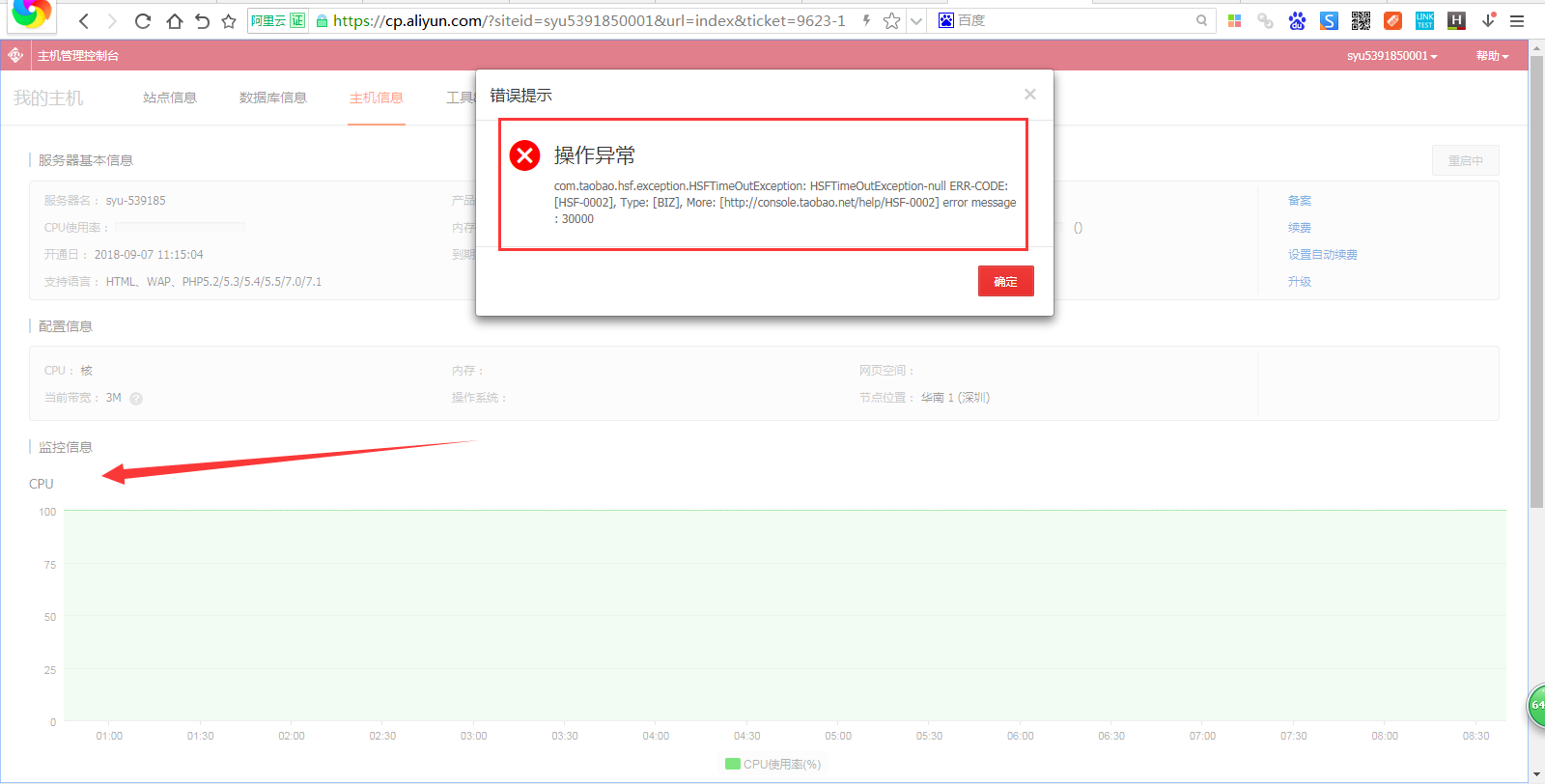
Task: Open the Baidu paw extension icon
Action: click(1297, 20)
